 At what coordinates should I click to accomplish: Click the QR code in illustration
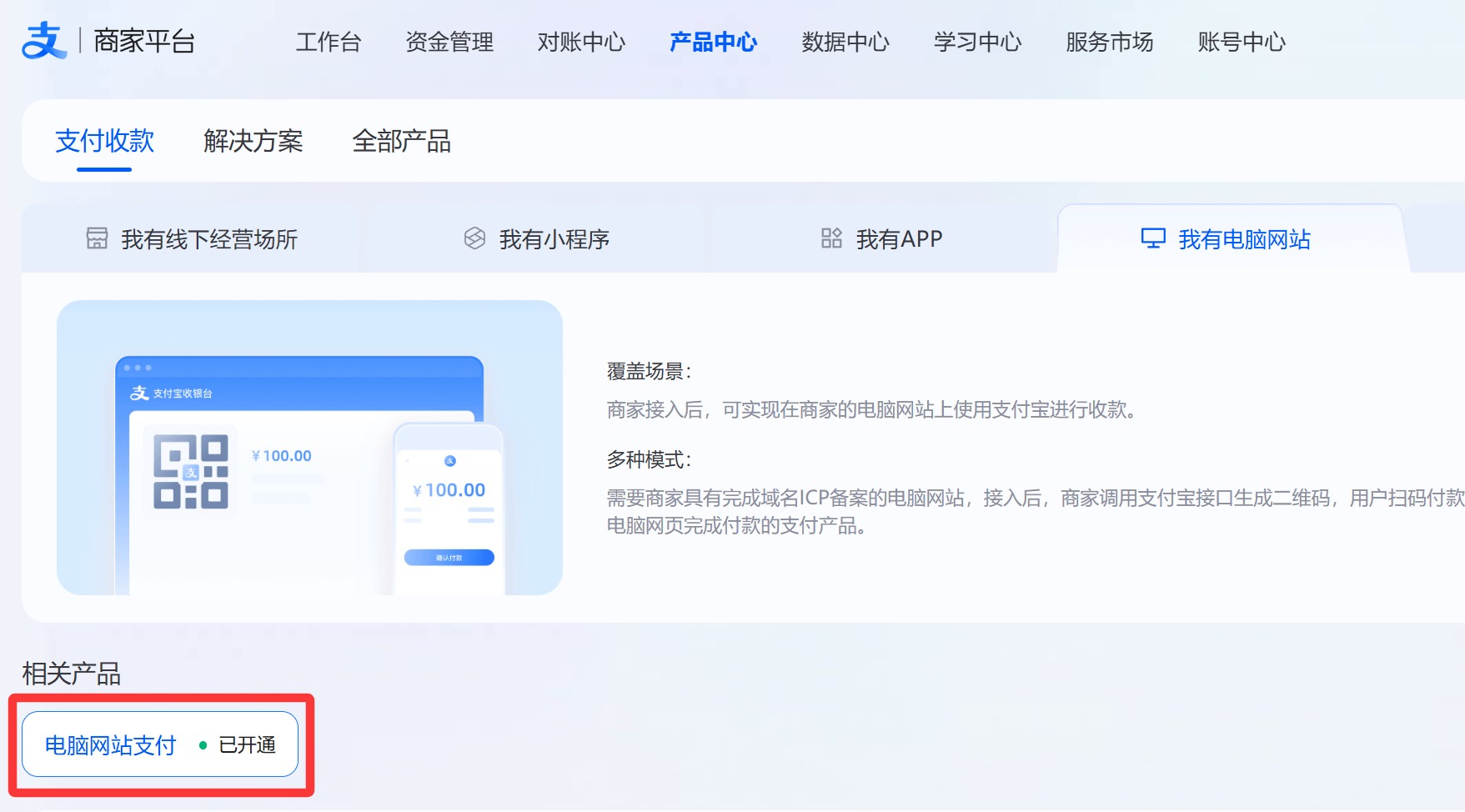[191, 472]
